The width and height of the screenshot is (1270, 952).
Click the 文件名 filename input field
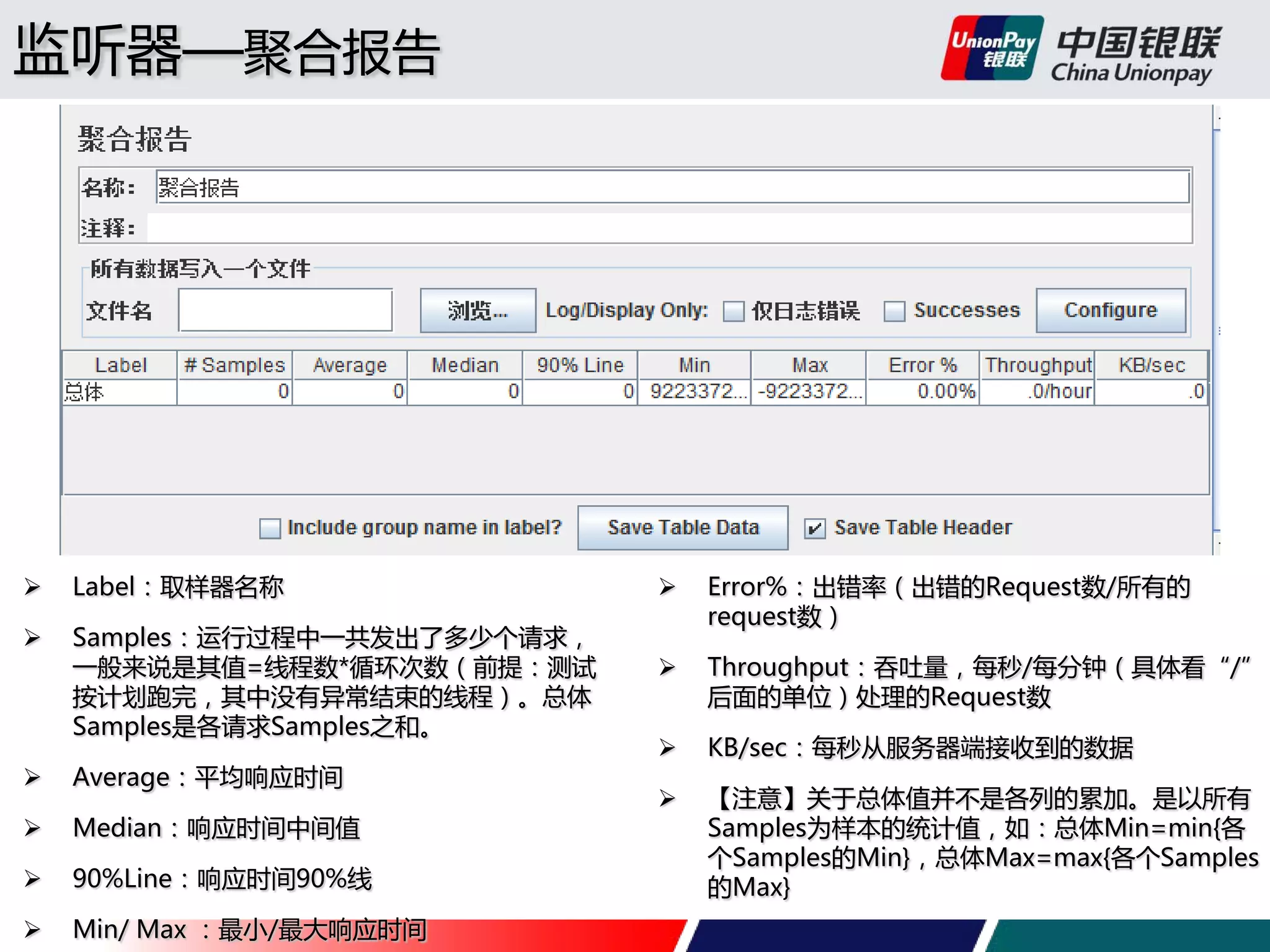tap(285, 310)
